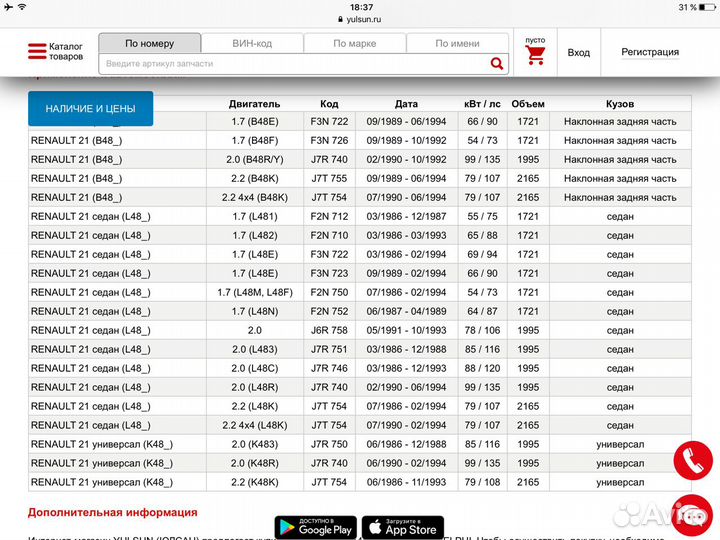Click the НАЛИЧИЕ И ЦЕНЫ button
Viewport: 720px width, 540px height.
91,108
